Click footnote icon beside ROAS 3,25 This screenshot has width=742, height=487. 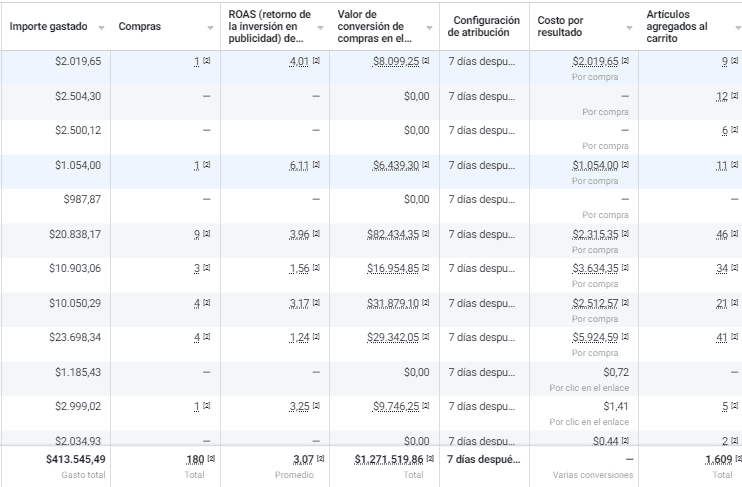tap(316, 406)
